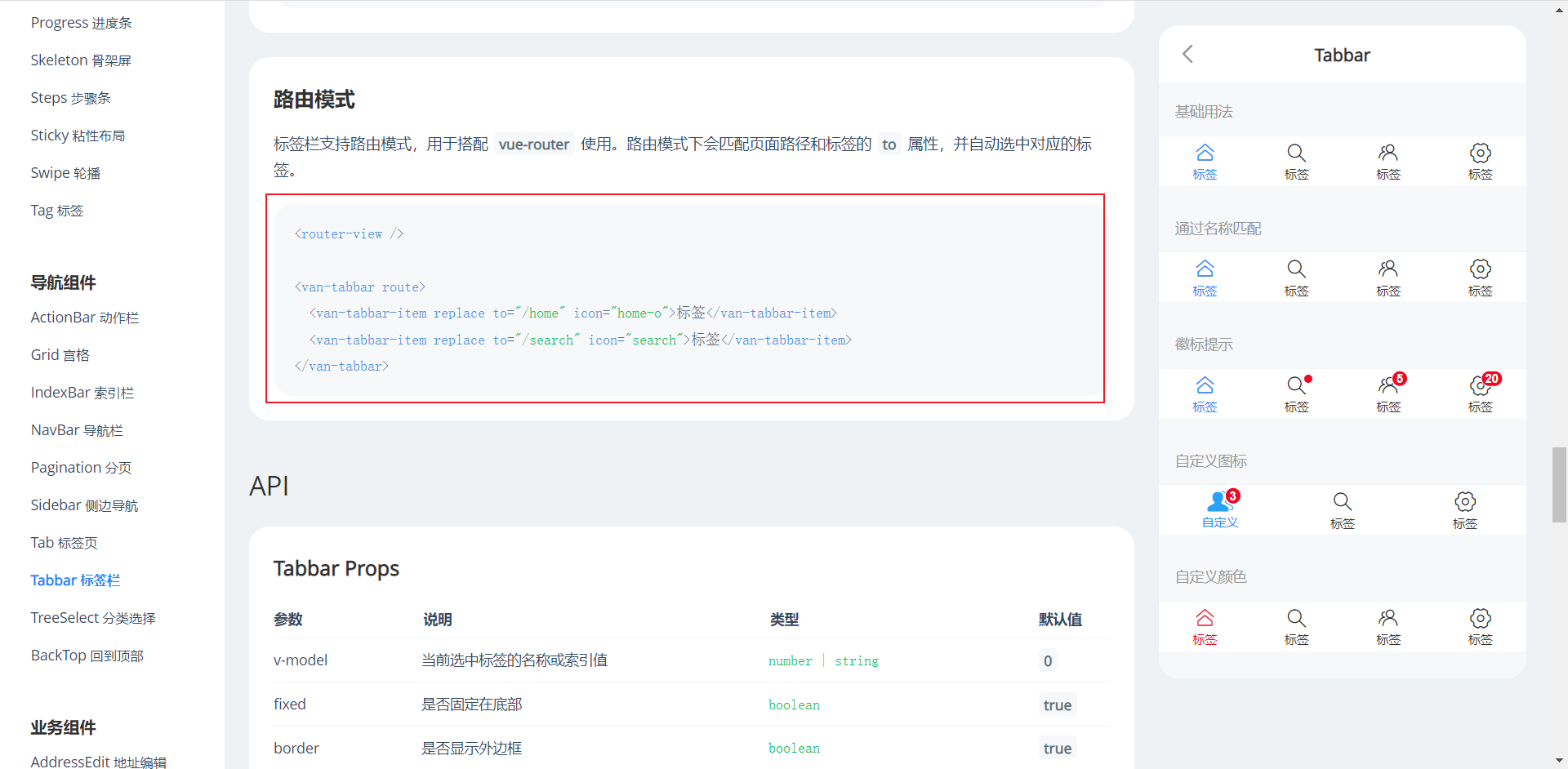The width and height of the screenshot is (1568, 769).
Task: Select search icon in 自定义颜色 tabbar
Action: click(x=1296, y=618)
